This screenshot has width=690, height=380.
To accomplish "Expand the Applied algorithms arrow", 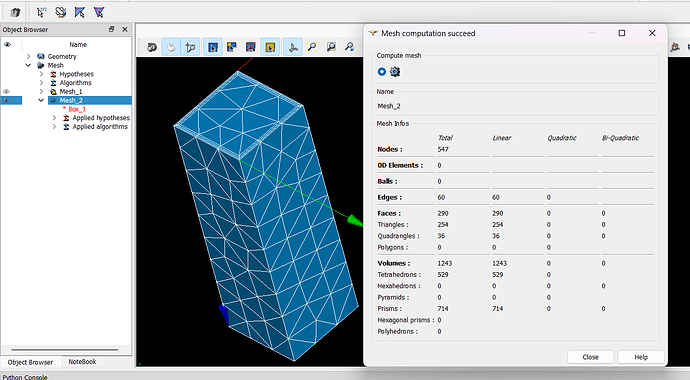I will click(54, 127).
